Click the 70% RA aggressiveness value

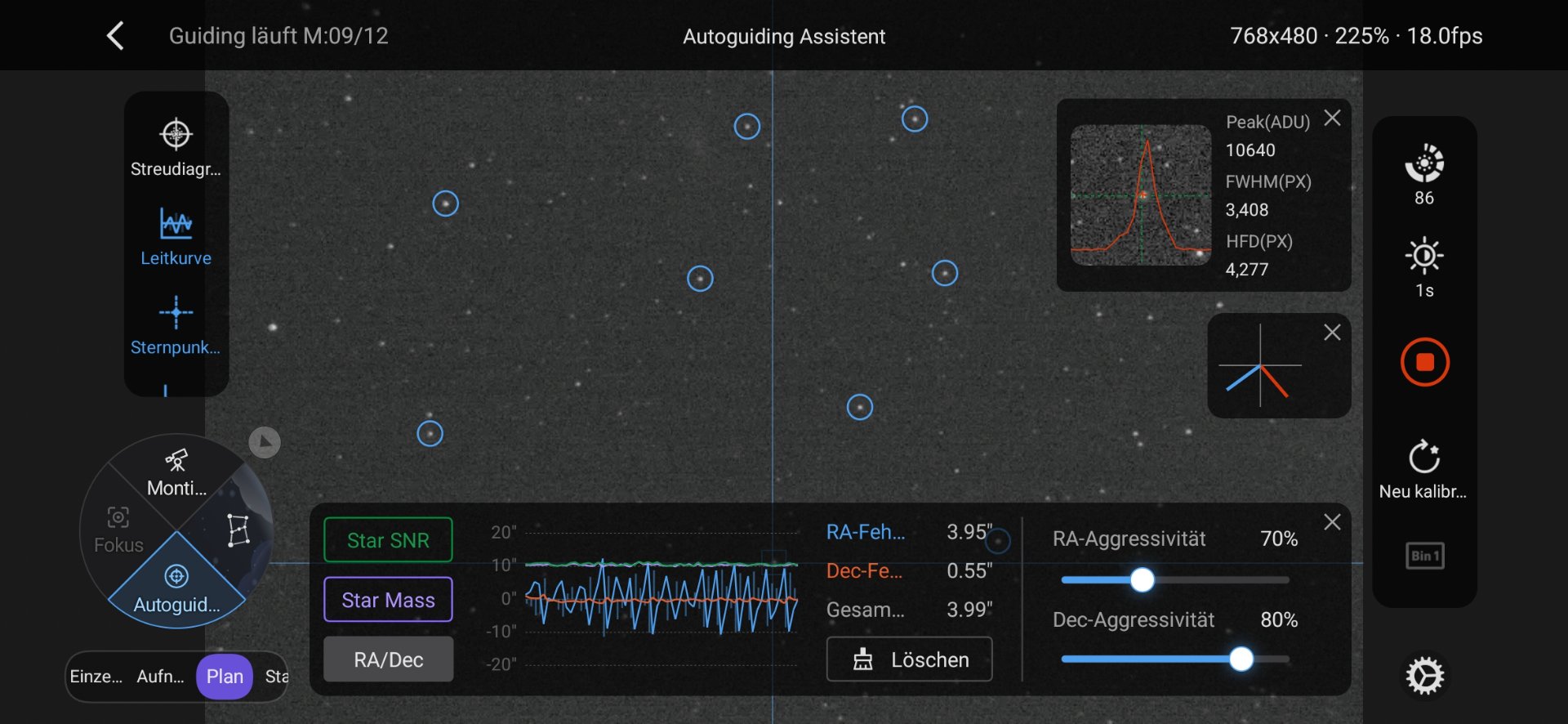click(1279, 539)
